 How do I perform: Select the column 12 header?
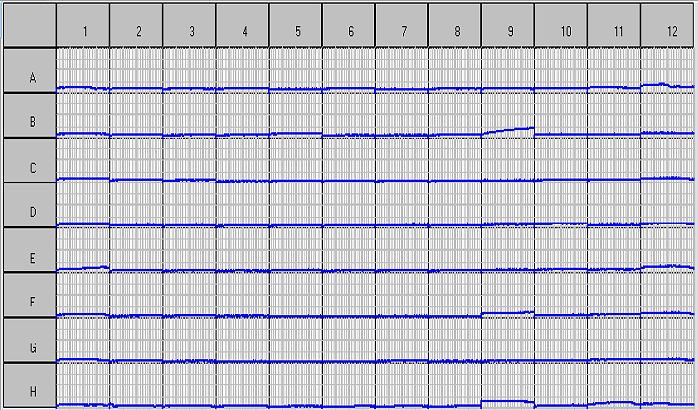click(x=667, y=30)
